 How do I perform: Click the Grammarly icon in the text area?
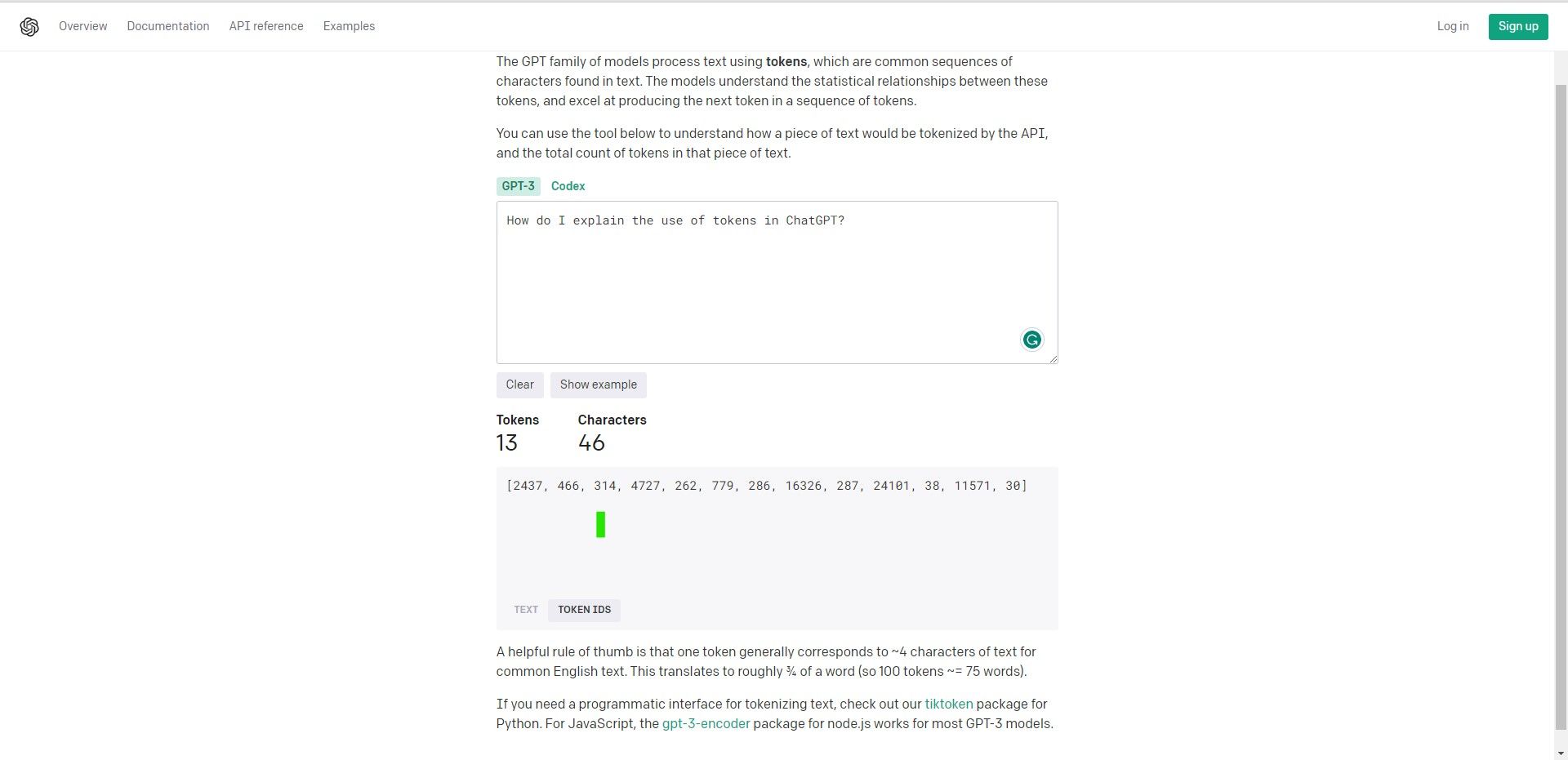tap(1031, 340)
